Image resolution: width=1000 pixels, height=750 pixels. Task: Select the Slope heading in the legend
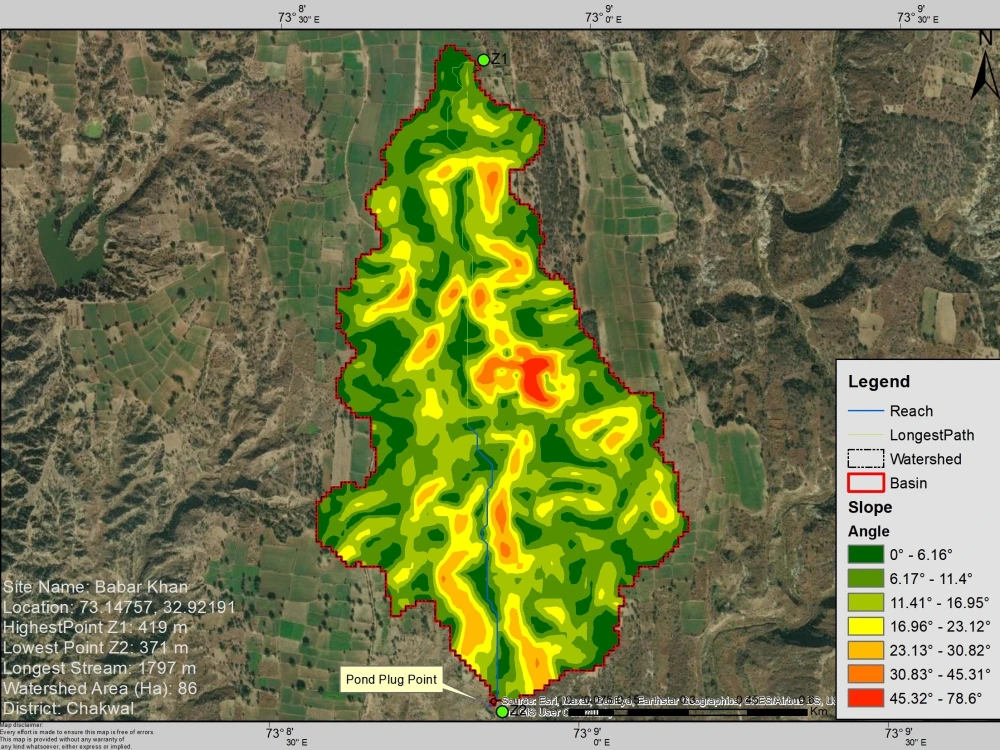point(868,506)
